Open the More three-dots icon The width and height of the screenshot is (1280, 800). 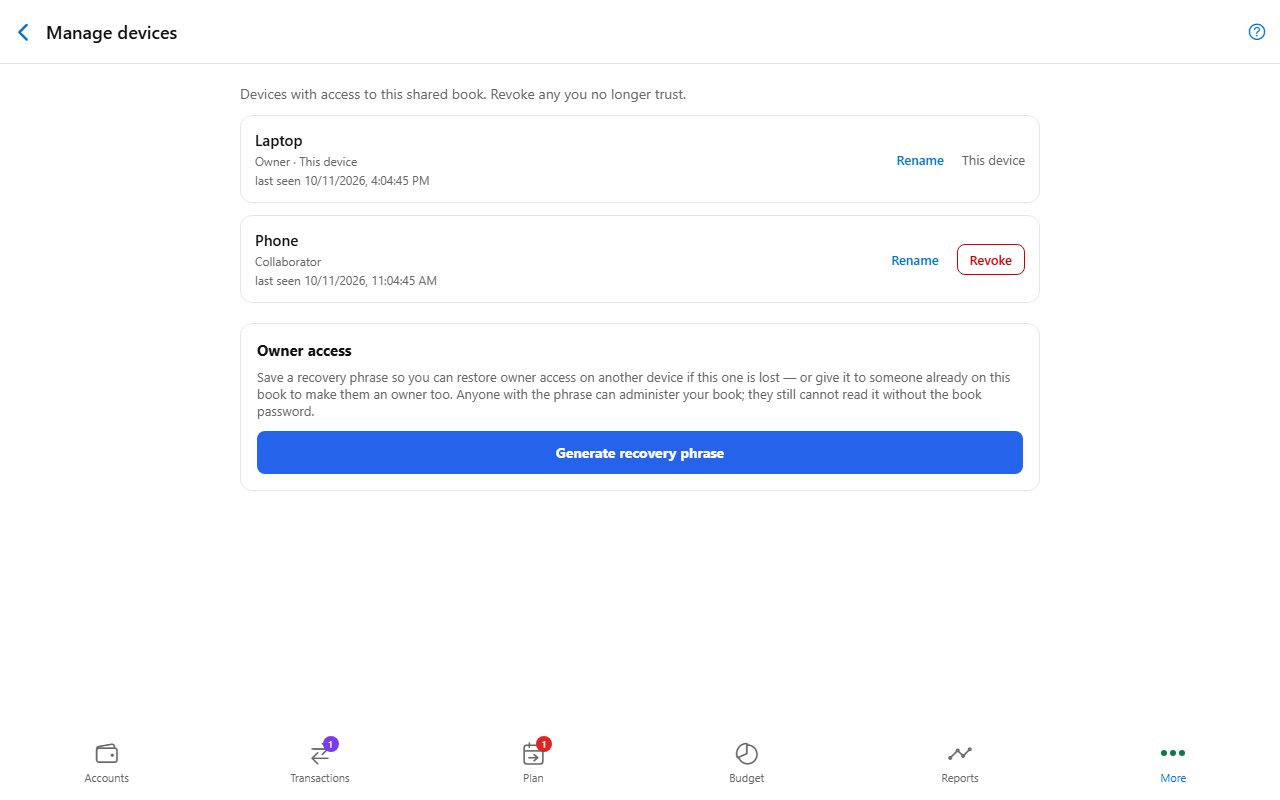[1173, 753]
